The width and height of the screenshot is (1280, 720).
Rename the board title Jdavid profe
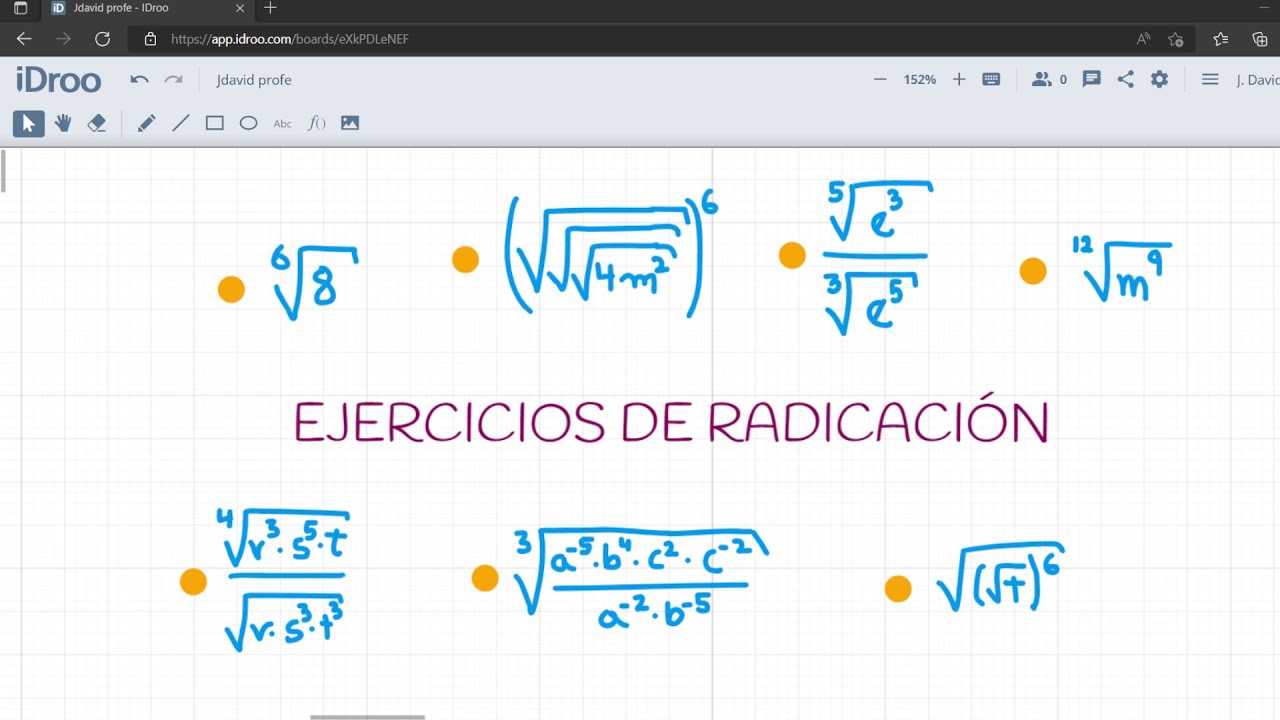pos(254,80)
